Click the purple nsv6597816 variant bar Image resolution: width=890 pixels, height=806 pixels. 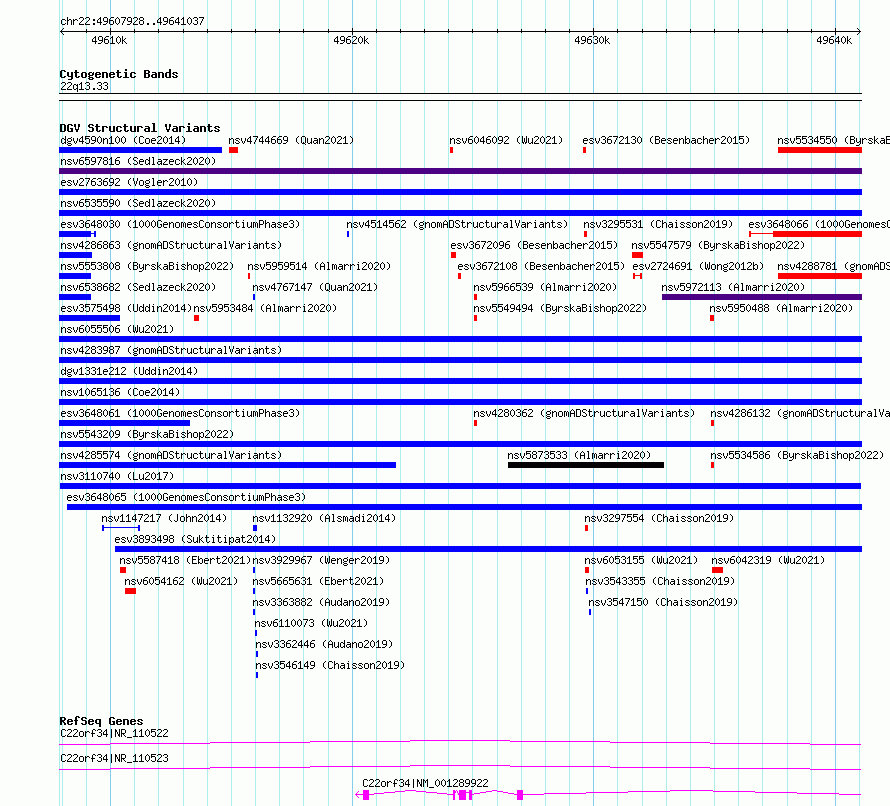coord(460,171)
